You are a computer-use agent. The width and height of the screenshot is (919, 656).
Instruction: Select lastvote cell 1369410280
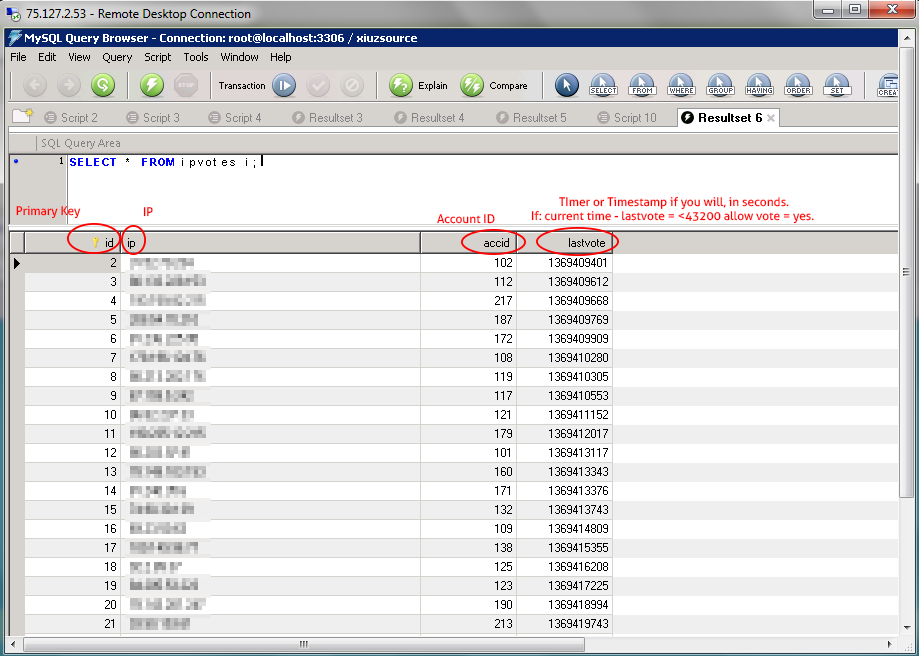(x=564, y=358)
